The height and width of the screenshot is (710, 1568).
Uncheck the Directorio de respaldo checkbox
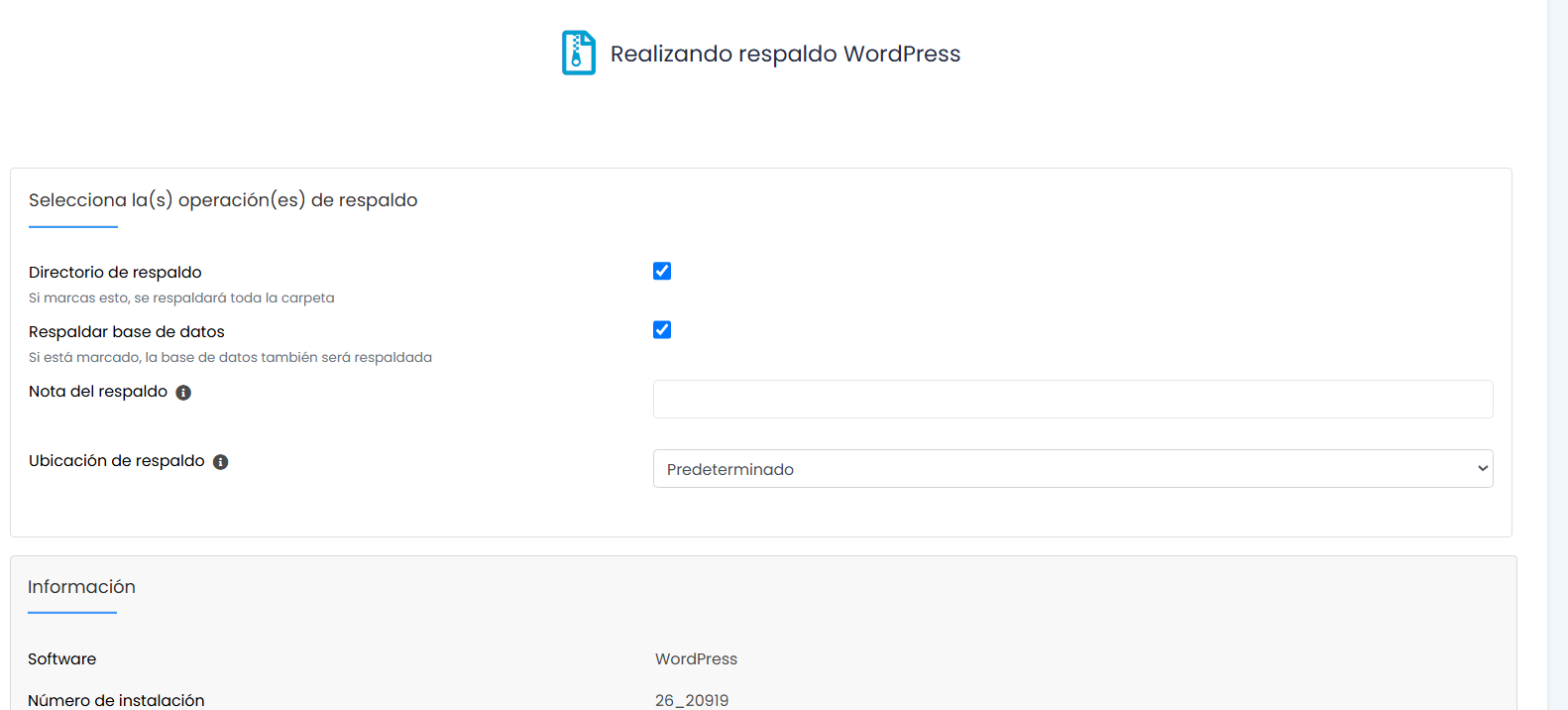(662, 271)
